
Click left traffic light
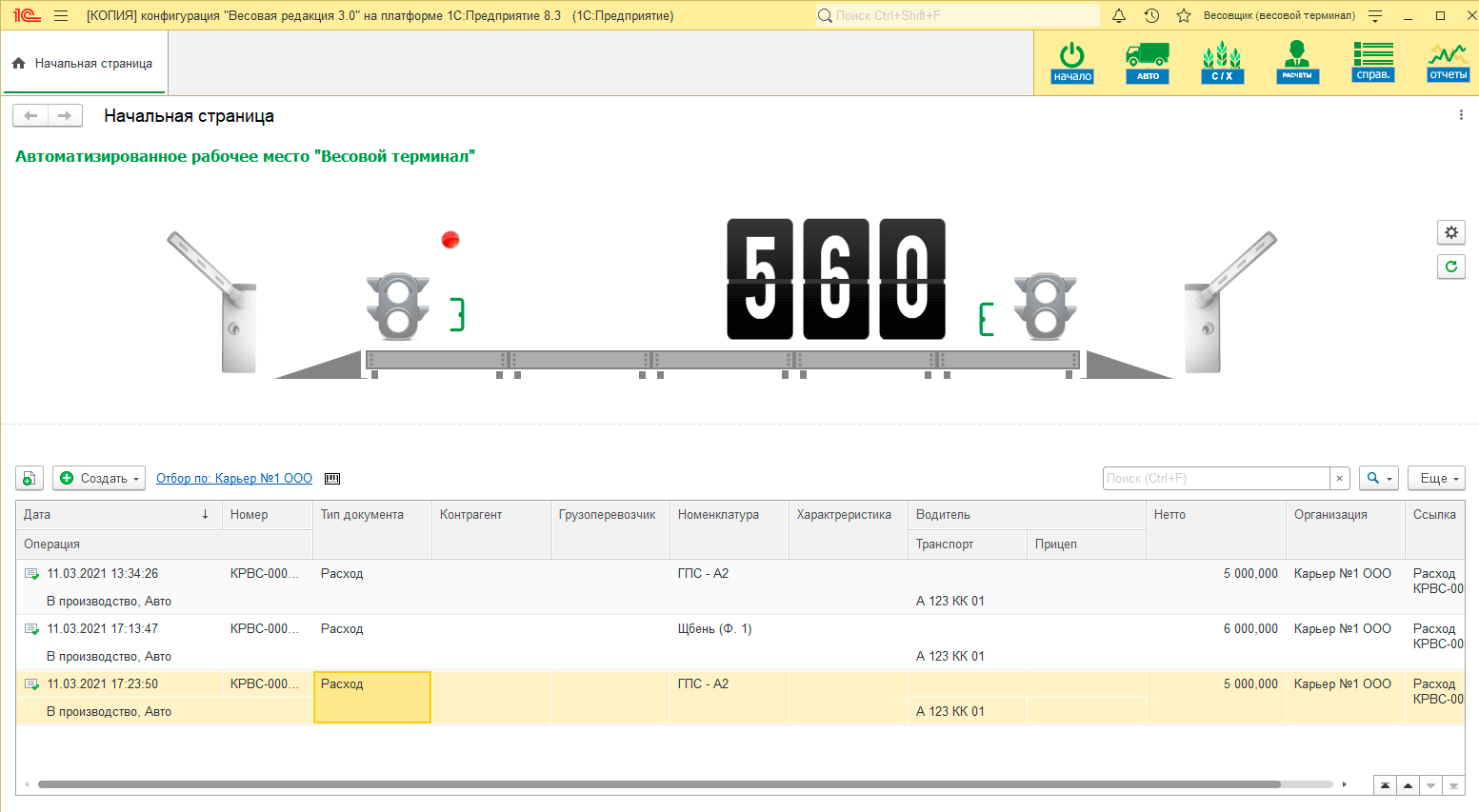point(398,307)
